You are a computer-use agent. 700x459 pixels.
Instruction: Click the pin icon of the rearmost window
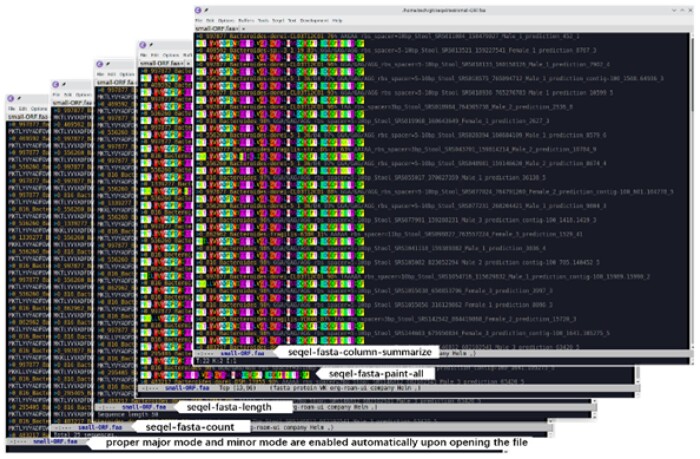pyautogui.click(x=19, y=98)
